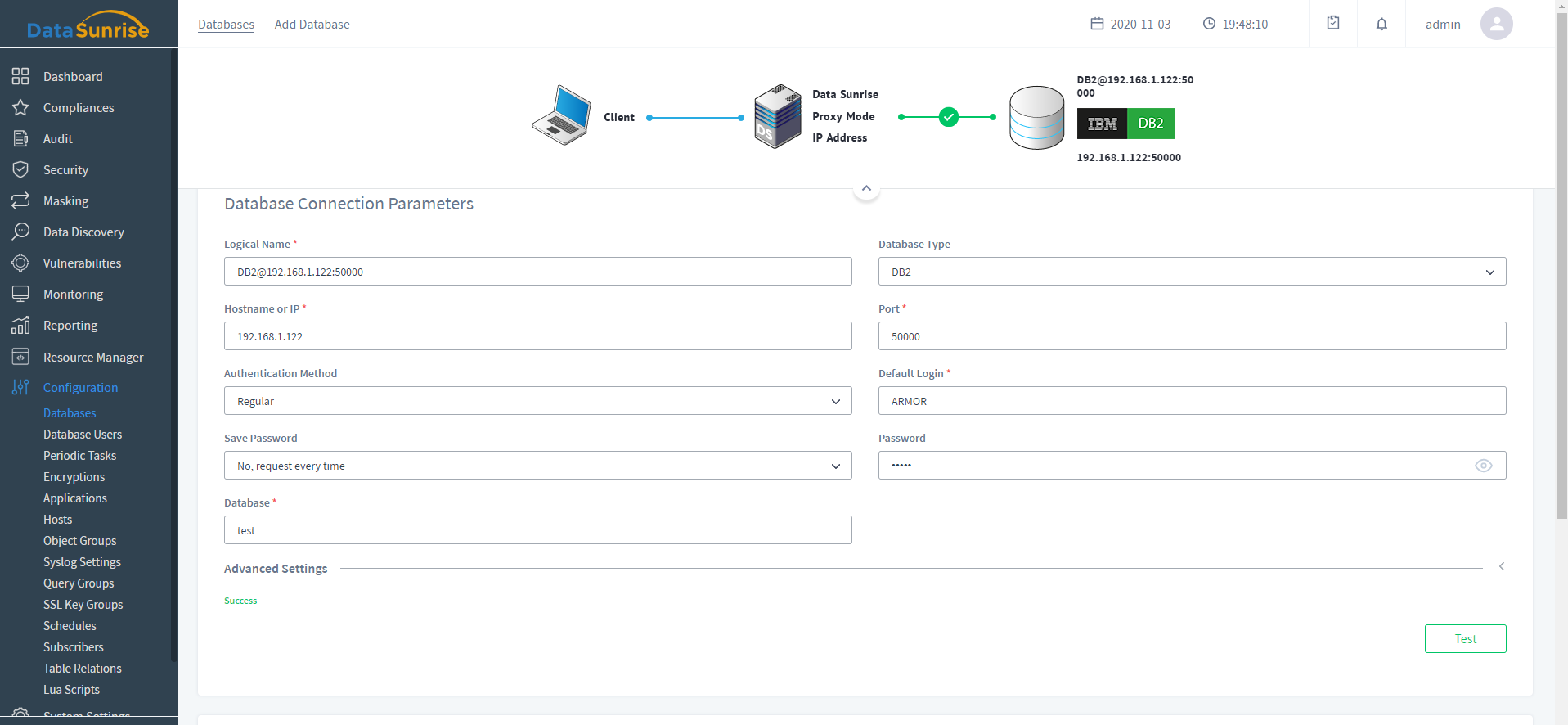Go to Databases breadcrumb link

tap(226, 25)
